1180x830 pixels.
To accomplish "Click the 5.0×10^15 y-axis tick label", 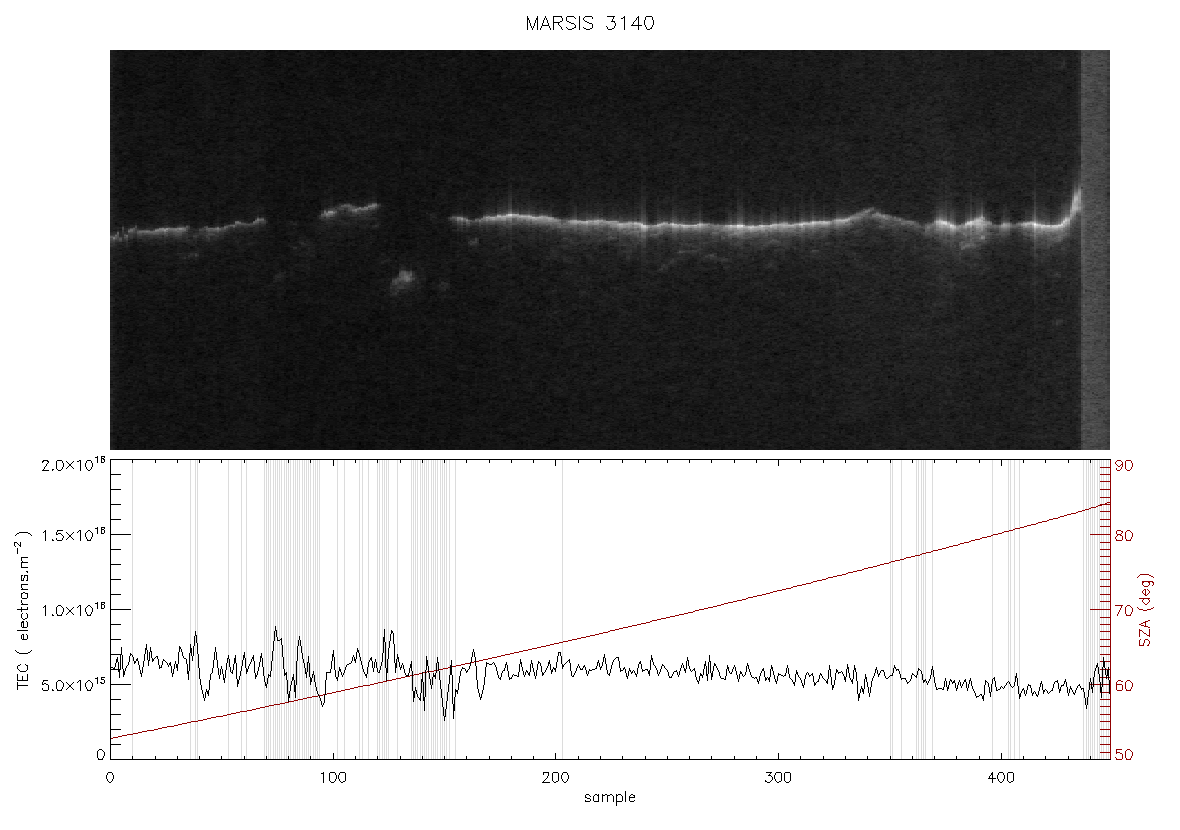I will (73, 684).
